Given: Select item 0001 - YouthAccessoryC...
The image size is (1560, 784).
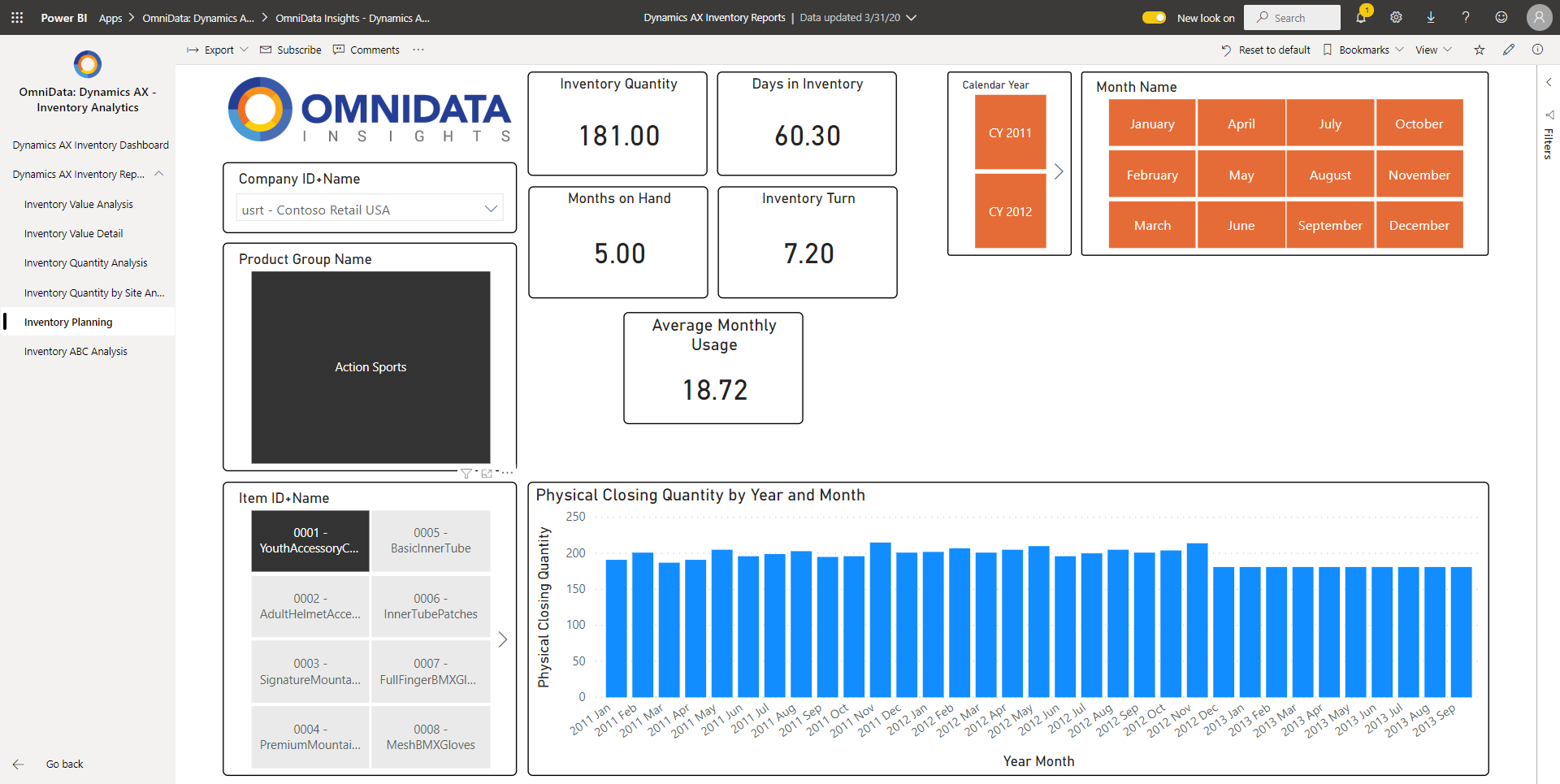Looking at the screenshot, I should coord(310,540).
